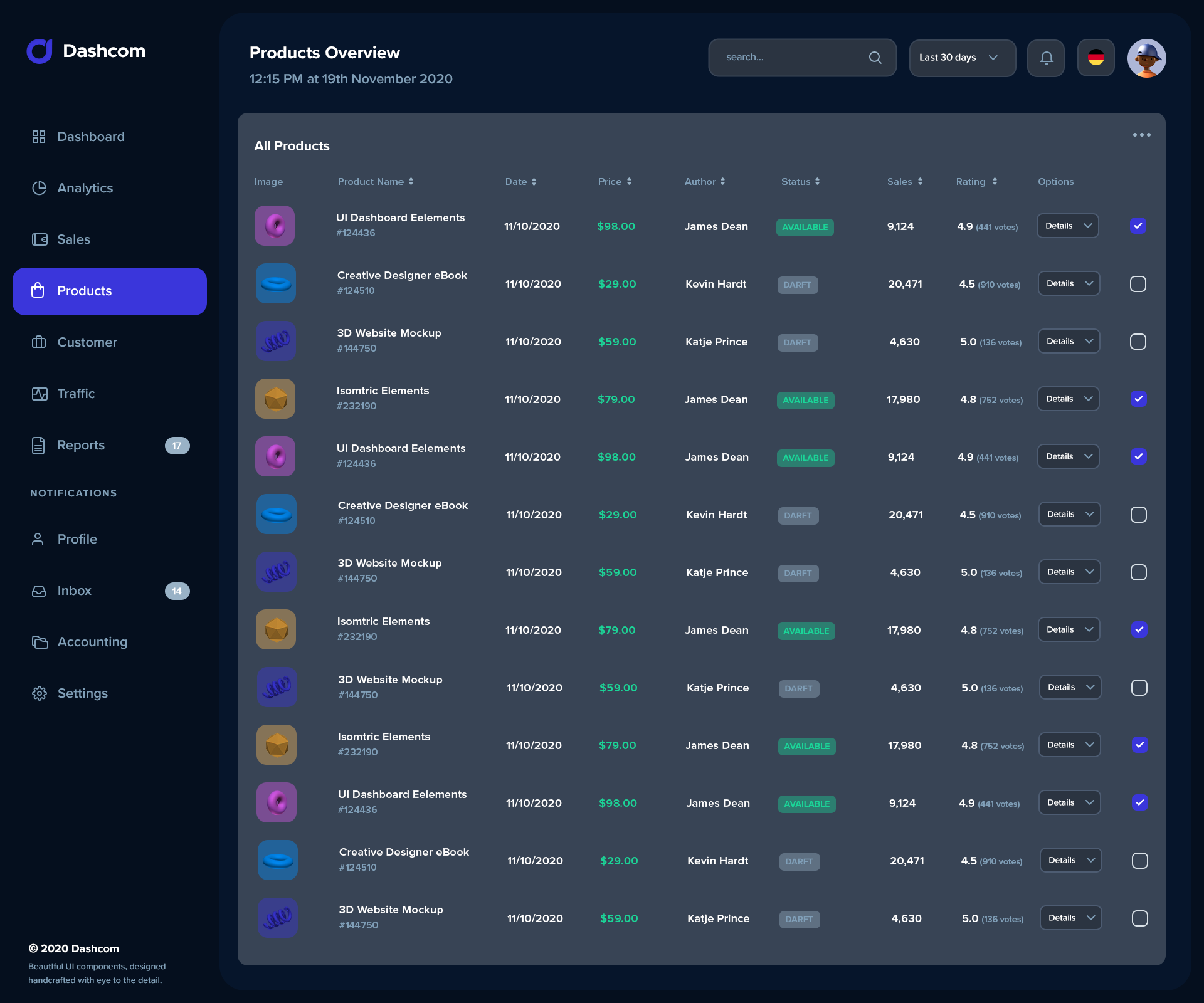Select the Analytics icon in the sidebar
This screenshot has height=1003, width=1204.
point(39,187)
